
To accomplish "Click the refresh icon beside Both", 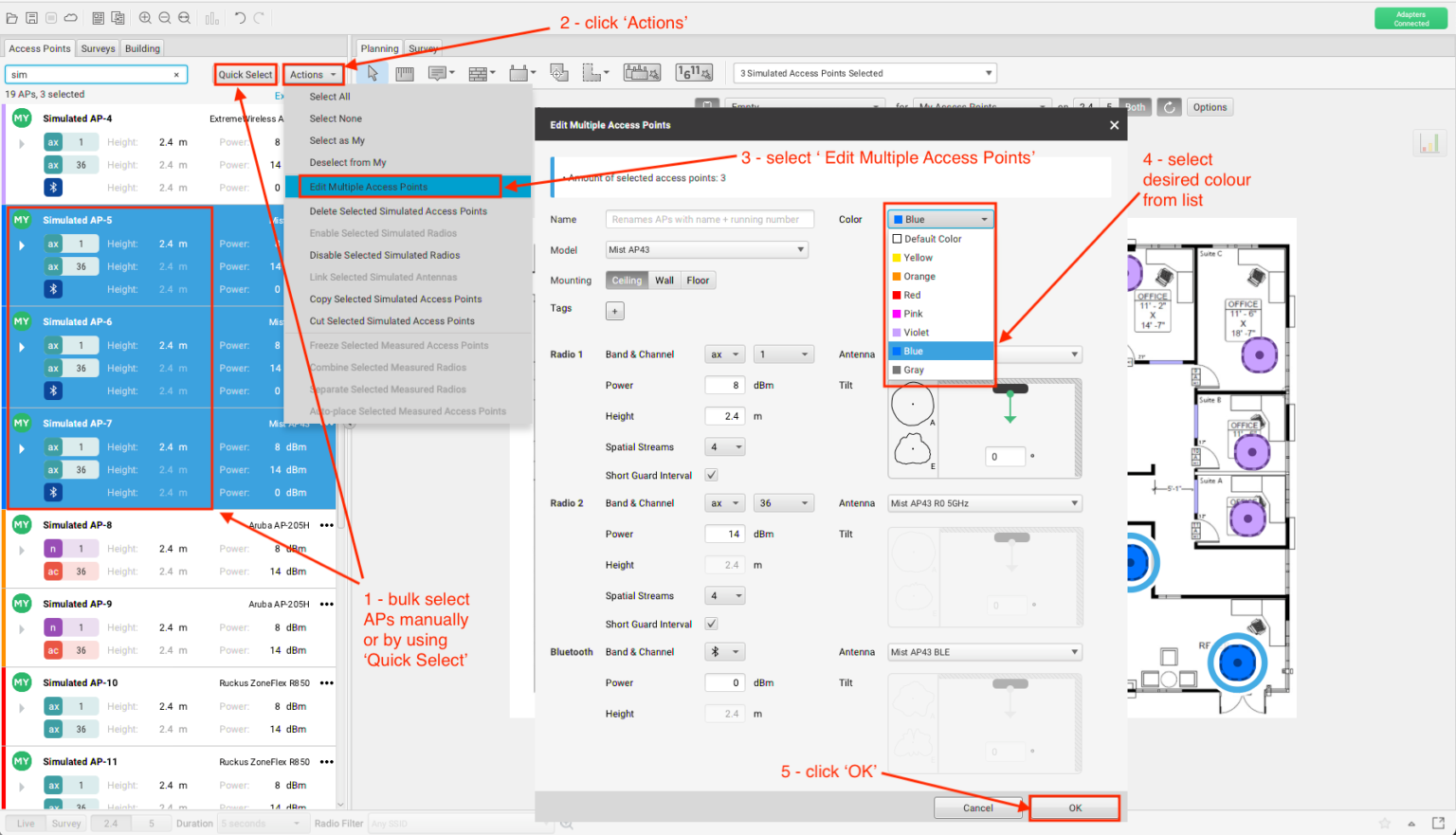I will (1170, 107).
